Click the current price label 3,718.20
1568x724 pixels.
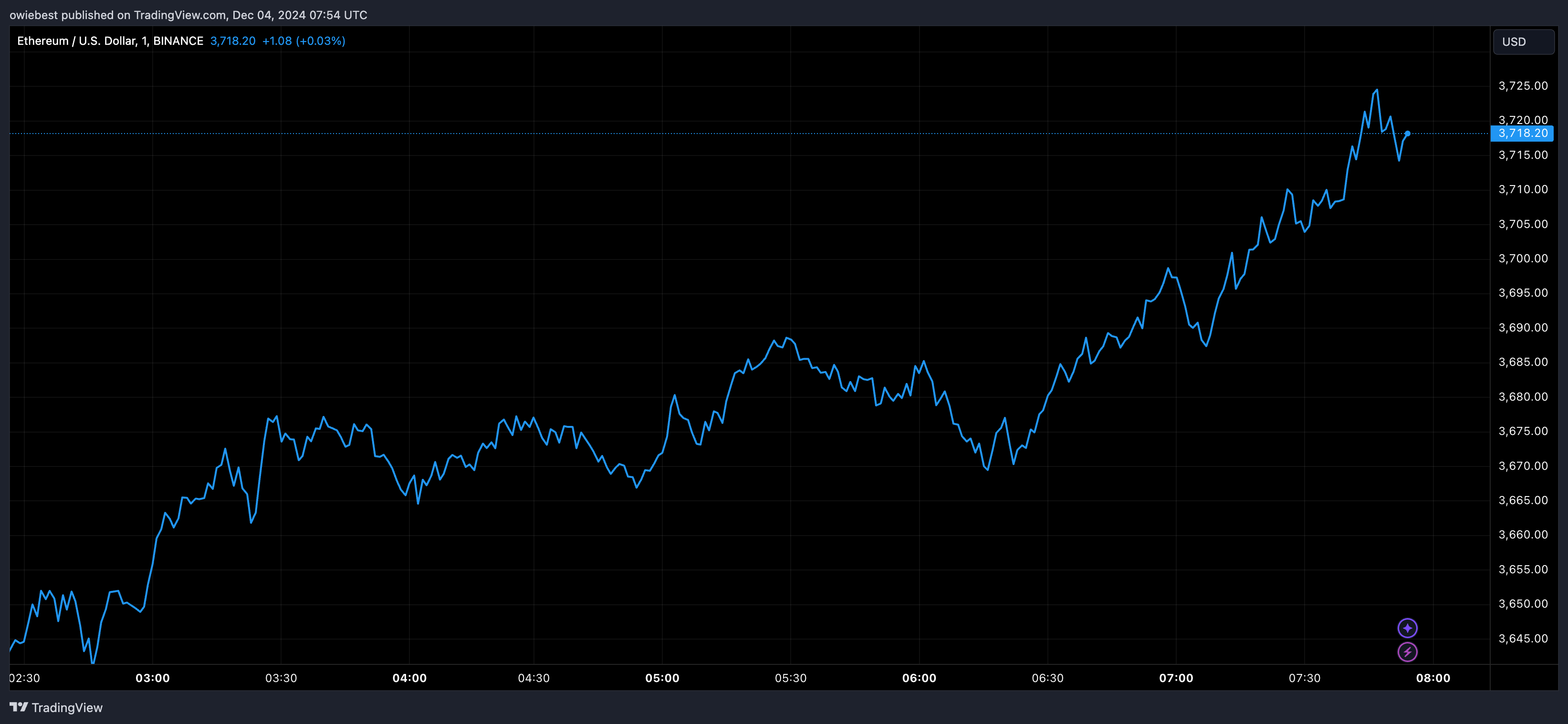click(x=1522, y=133)
